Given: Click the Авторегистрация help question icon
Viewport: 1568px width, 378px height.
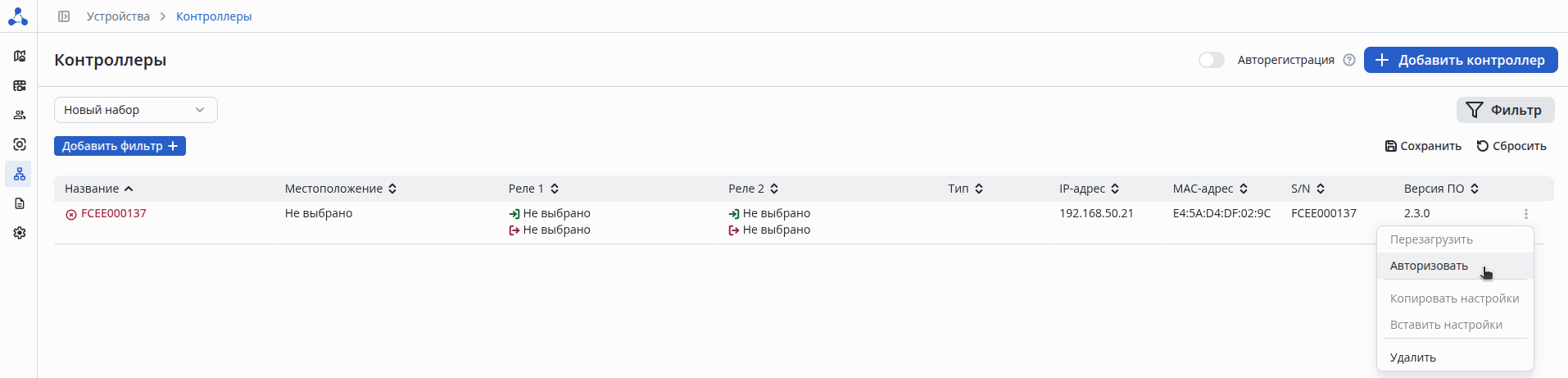Looking at the screenshot, I should click(1348, 60).
